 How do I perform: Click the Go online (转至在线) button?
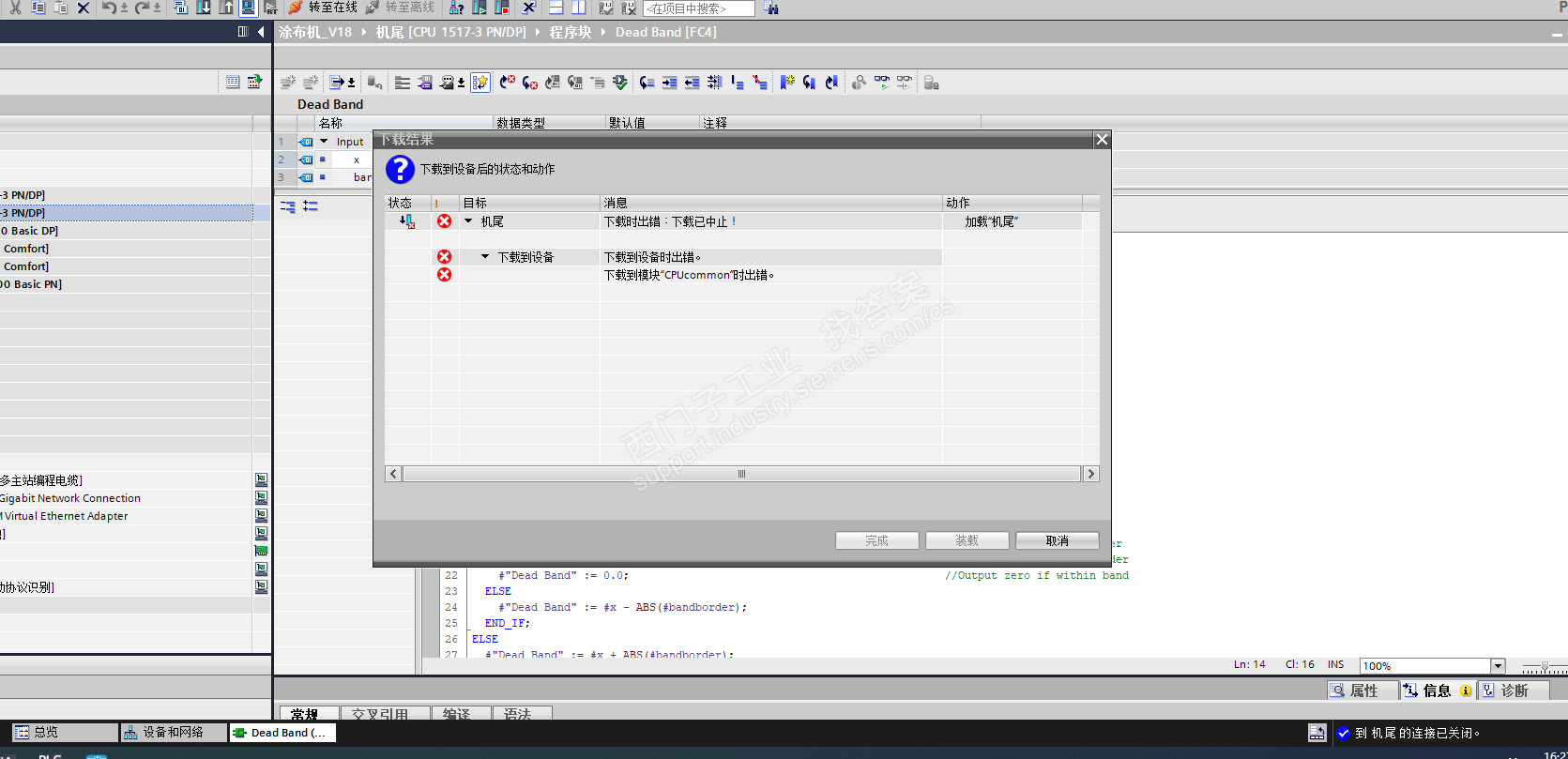323,8
